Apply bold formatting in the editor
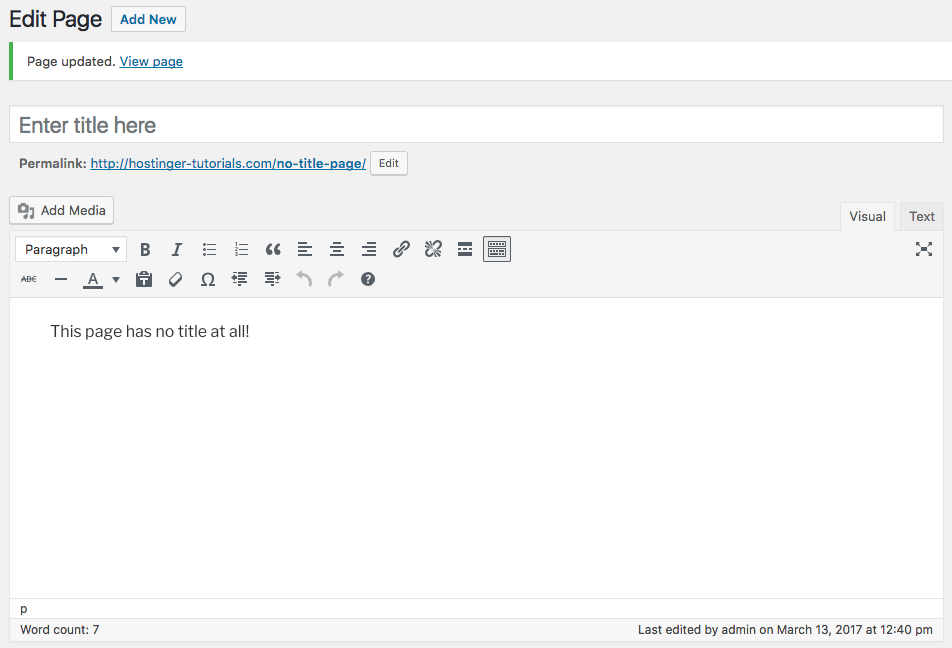The image size is (952, 648). click(x=145, y=249)
